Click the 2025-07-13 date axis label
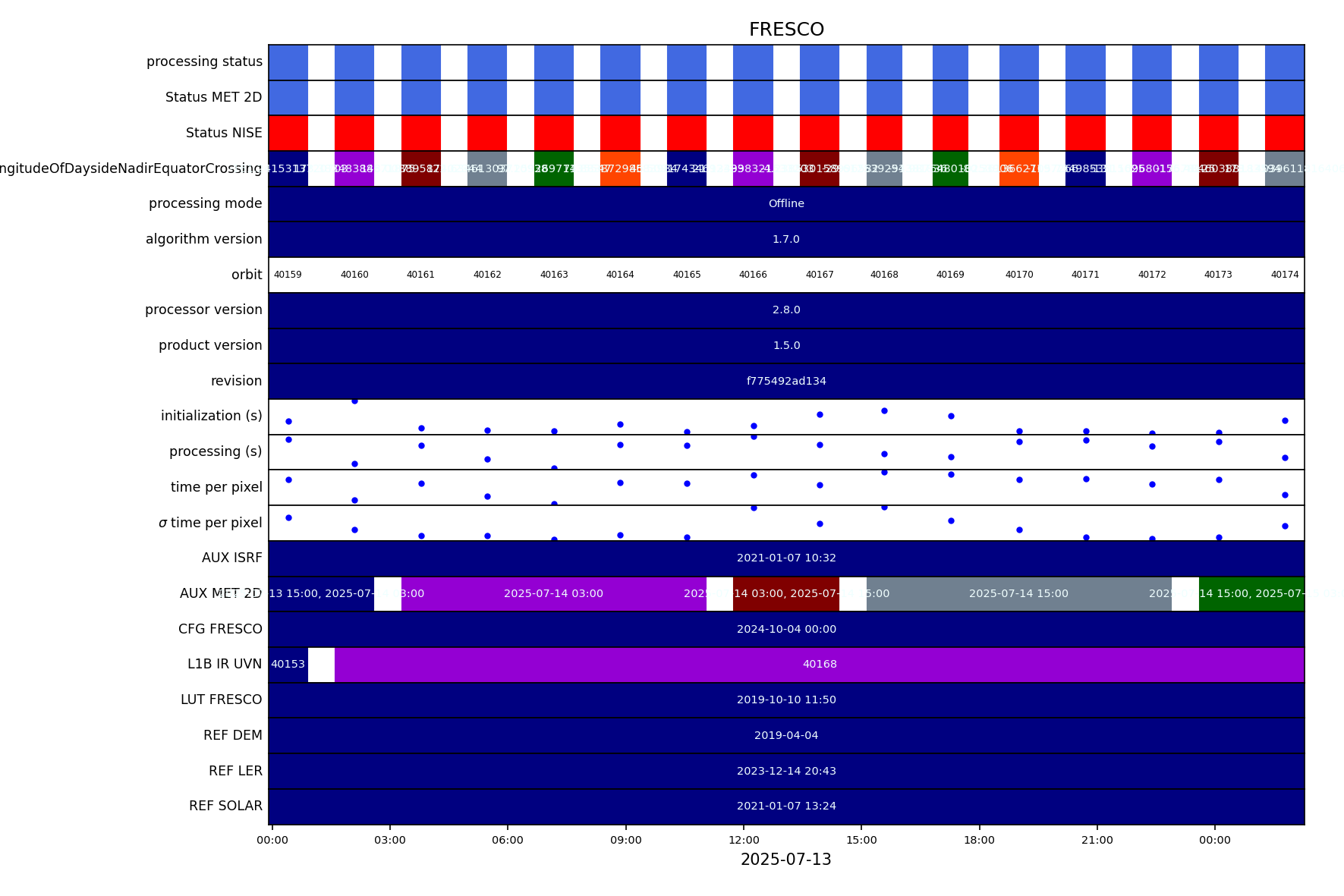This screenshot has height=896, width=1344. (x=786, y=860)
